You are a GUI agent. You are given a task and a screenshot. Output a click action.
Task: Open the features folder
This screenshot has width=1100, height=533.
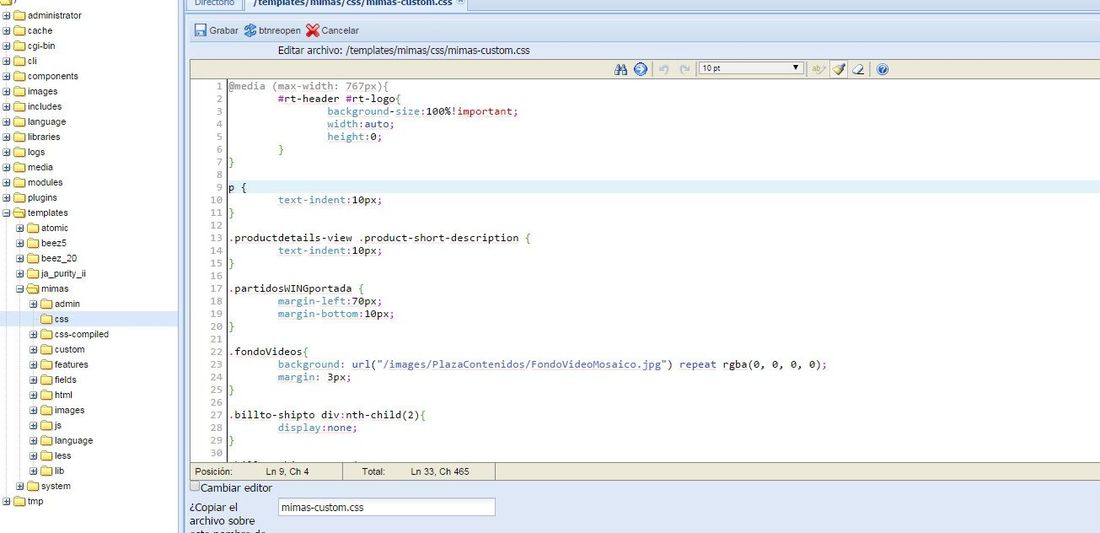click(x=71, y=365)
